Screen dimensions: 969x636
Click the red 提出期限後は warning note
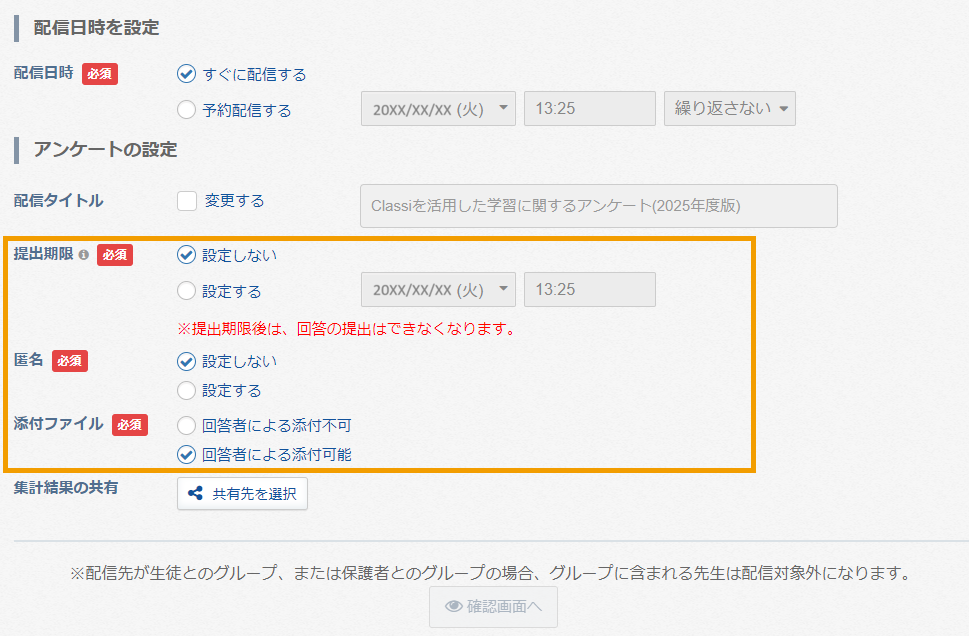click(349, 328)
